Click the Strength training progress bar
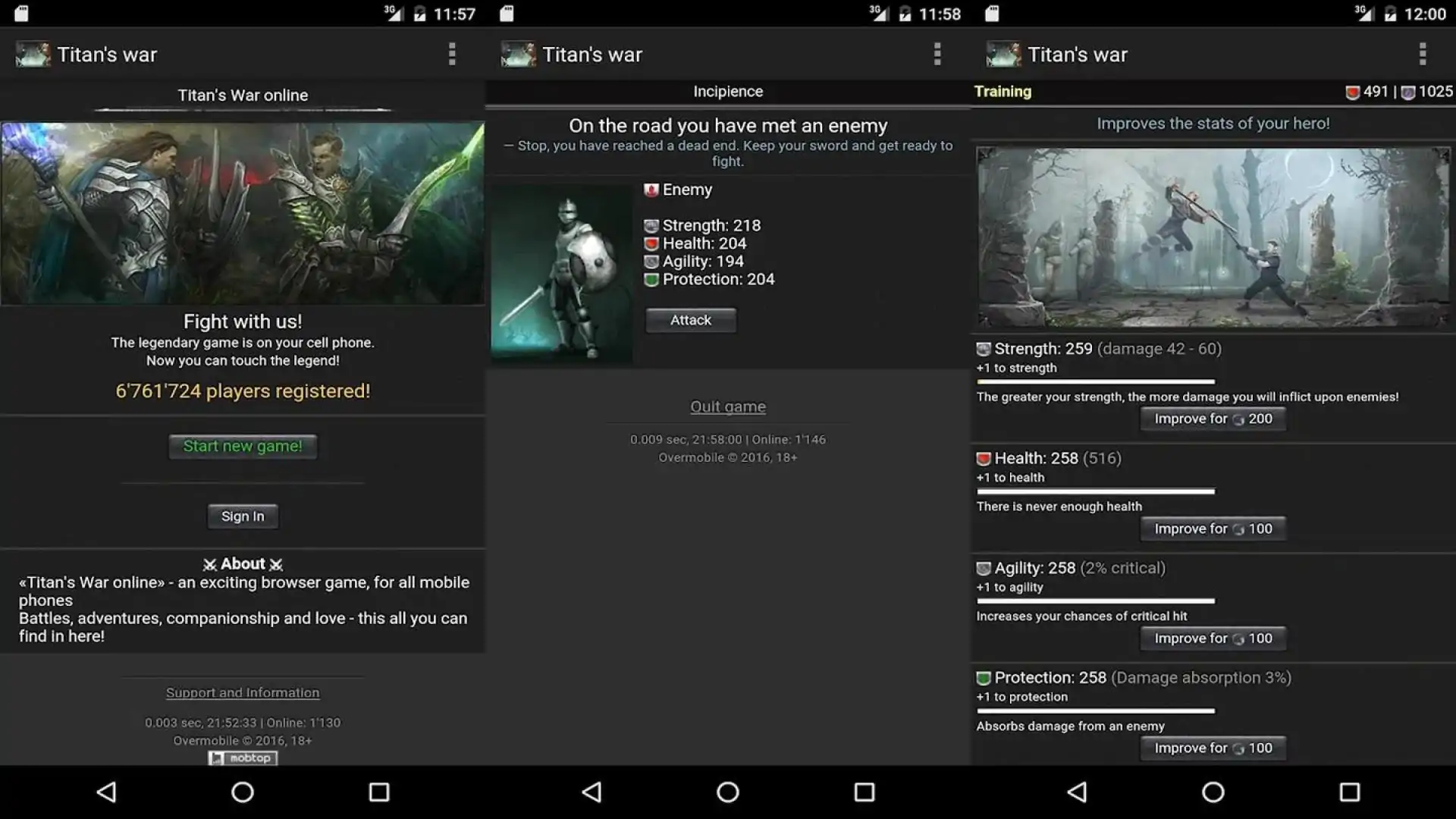Screen dimensions: 1456x819 (1096, 381)
